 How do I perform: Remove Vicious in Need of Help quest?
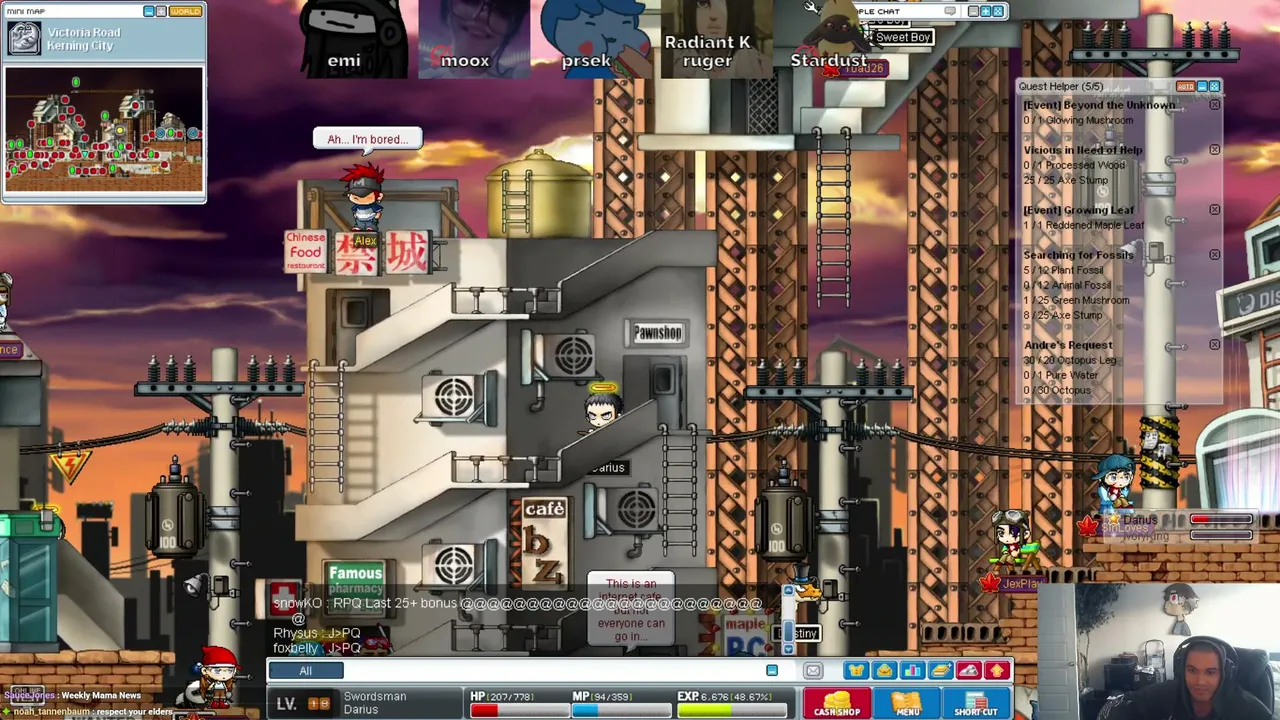pyautogui.click(x=1215, y=150)
